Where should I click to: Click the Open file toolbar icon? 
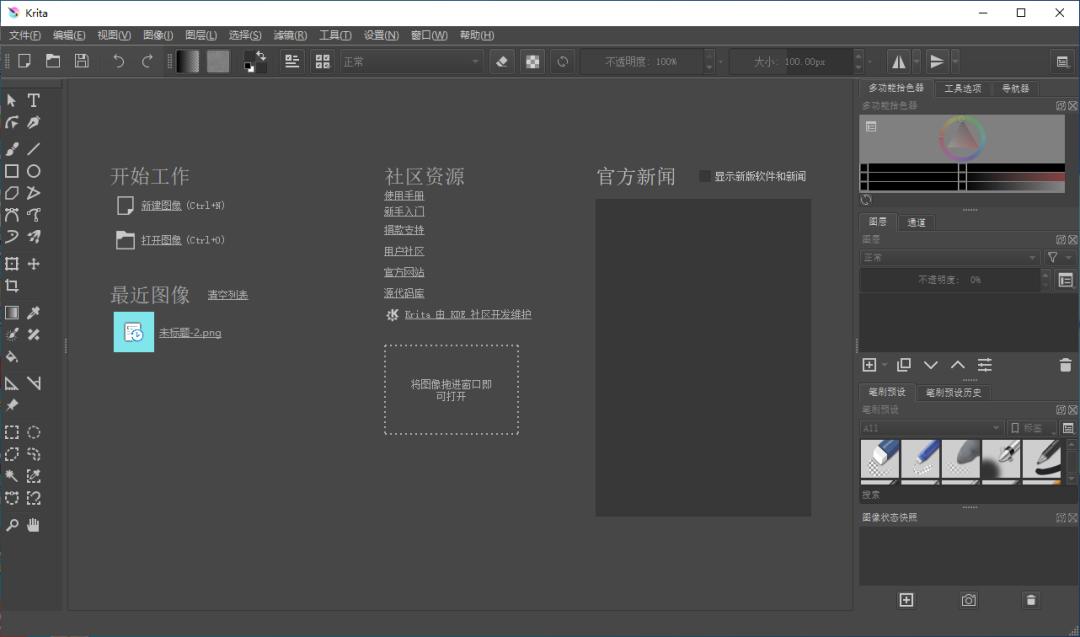(x=53, y=61)
